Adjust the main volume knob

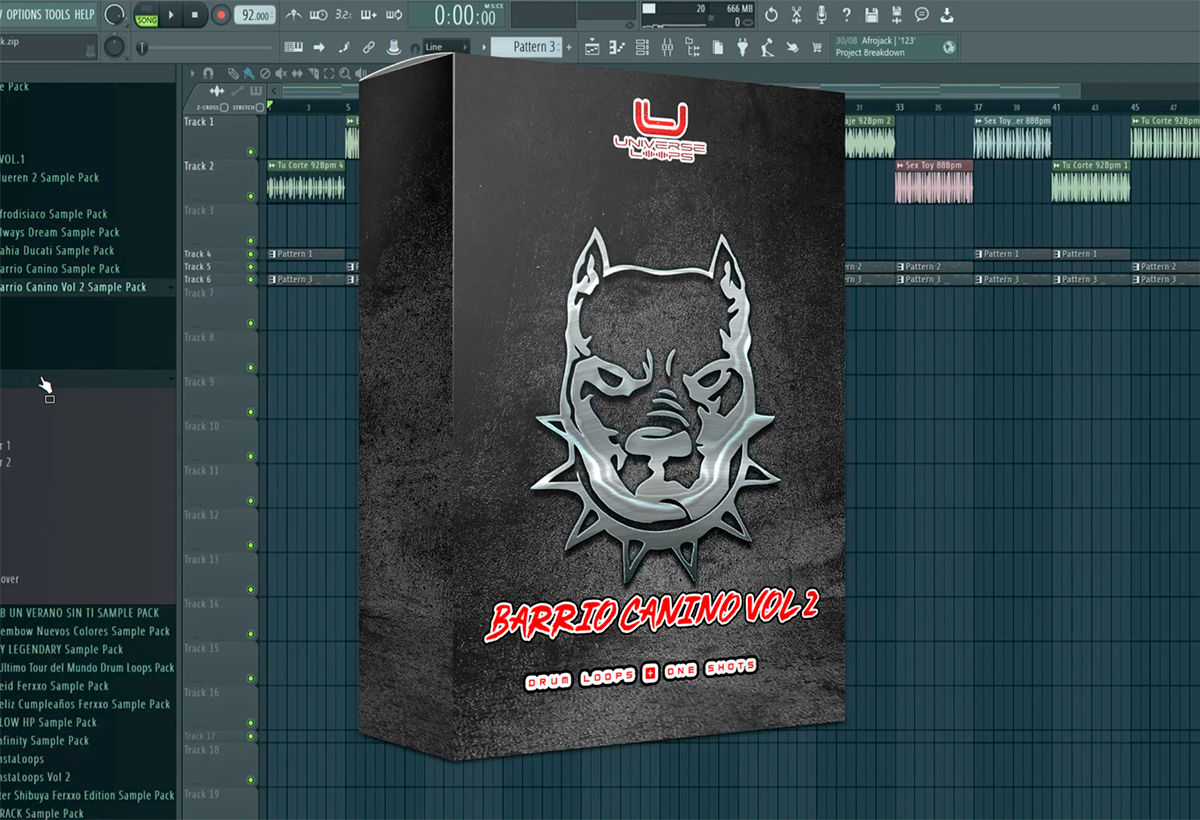115,15
